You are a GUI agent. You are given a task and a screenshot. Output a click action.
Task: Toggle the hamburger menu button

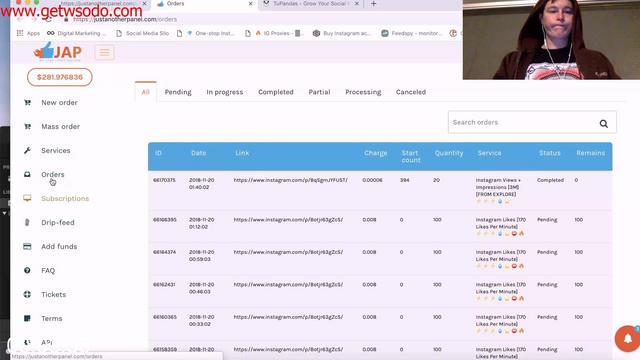pyautogui.click(x=104, y=53)
